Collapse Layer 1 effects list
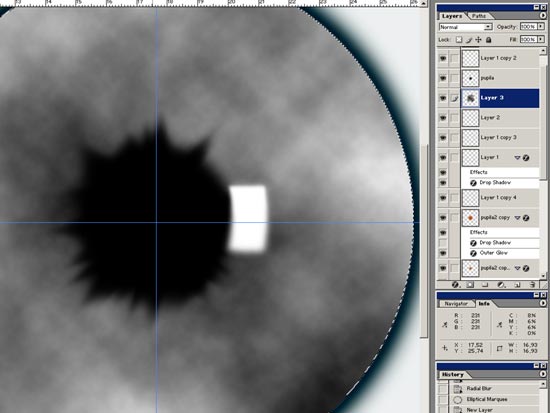The width and height of the screenshot is (550, 413). pyautogui.click(x=517, y=158)
